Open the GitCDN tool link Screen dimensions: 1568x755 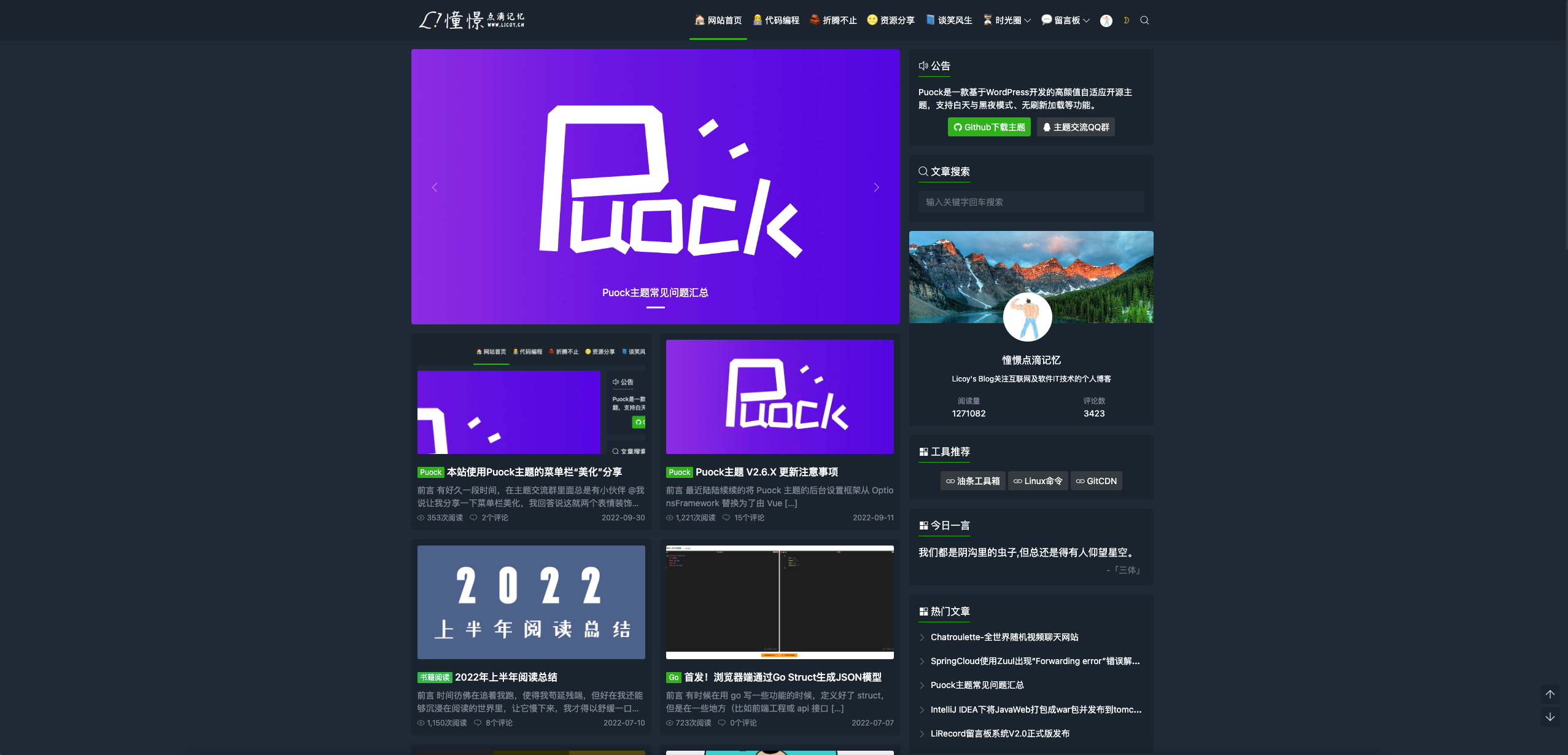pos(1096,481)
